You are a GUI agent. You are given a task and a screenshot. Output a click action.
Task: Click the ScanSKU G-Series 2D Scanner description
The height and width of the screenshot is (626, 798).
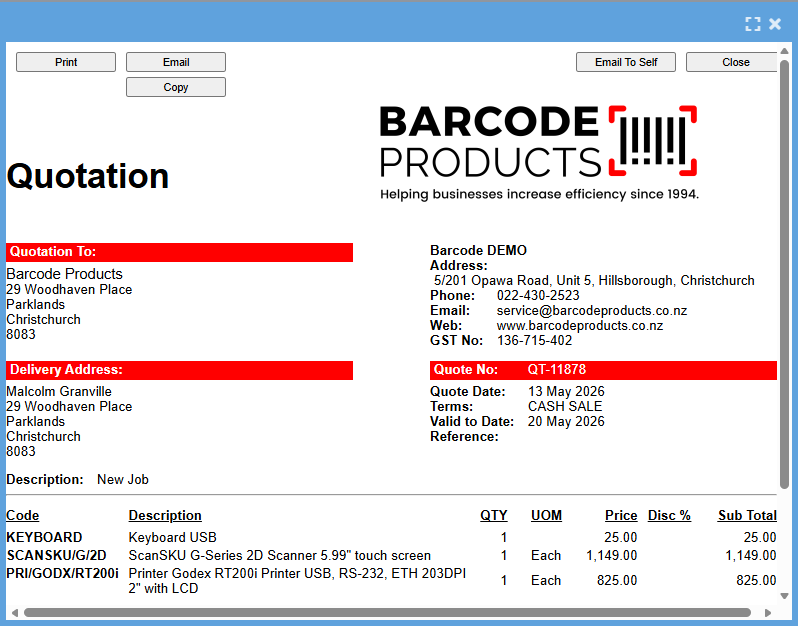279,555
